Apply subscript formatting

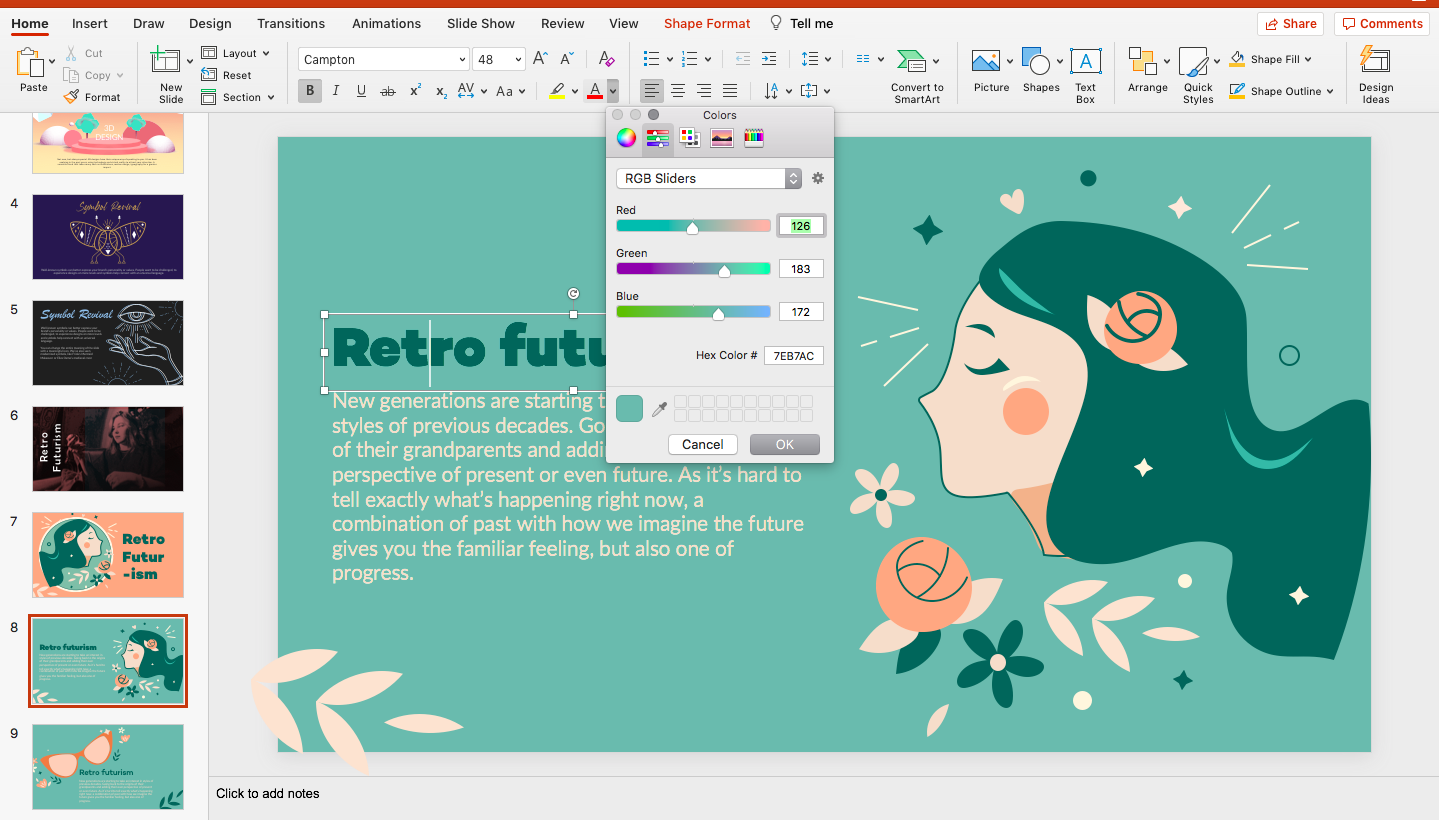click(x=441, y=91)
